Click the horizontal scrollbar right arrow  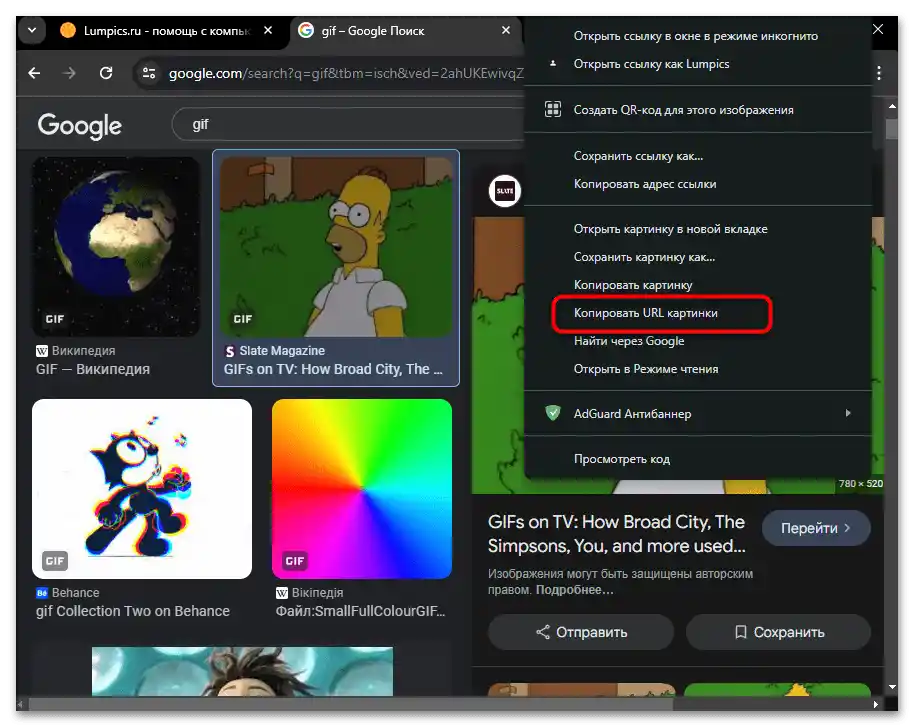point(876,704)
